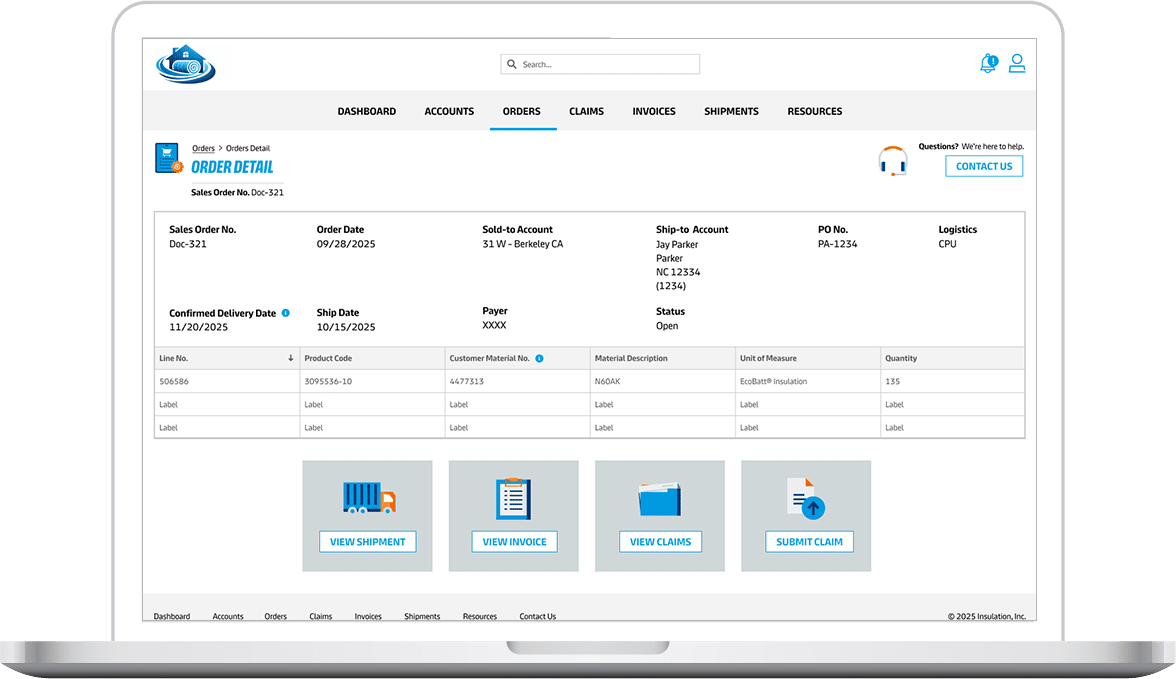Click the headset support icon

click(892, 161)
